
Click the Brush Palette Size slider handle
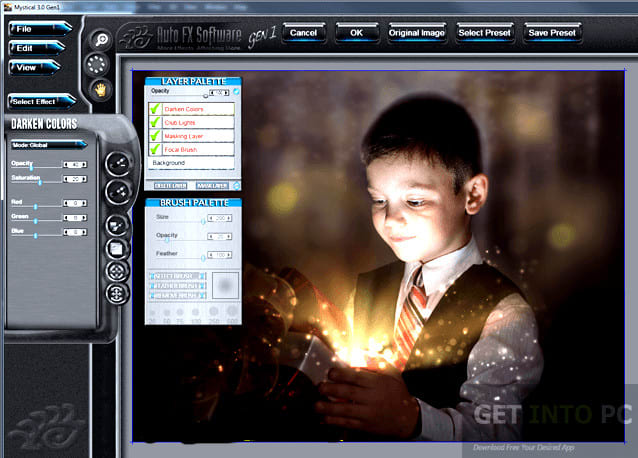(x=203, y=221)
